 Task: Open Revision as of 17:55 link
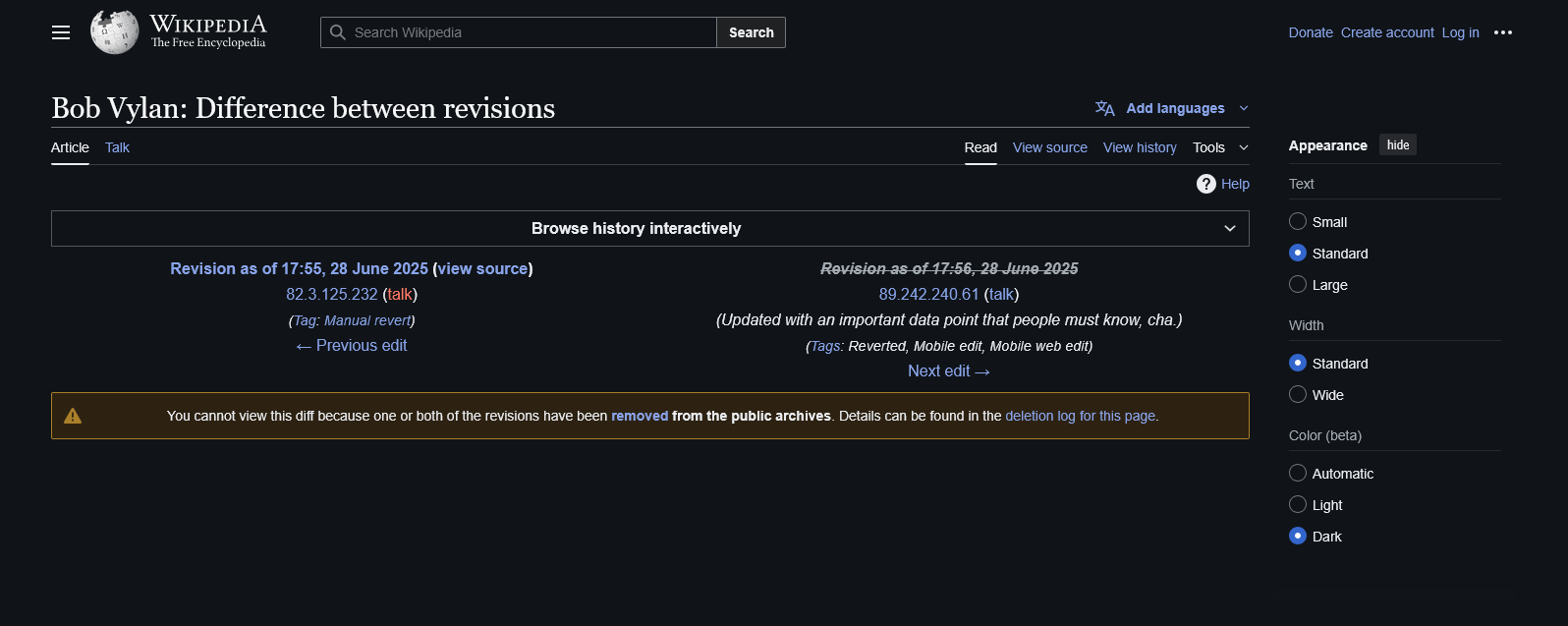[x=299, y=268]
